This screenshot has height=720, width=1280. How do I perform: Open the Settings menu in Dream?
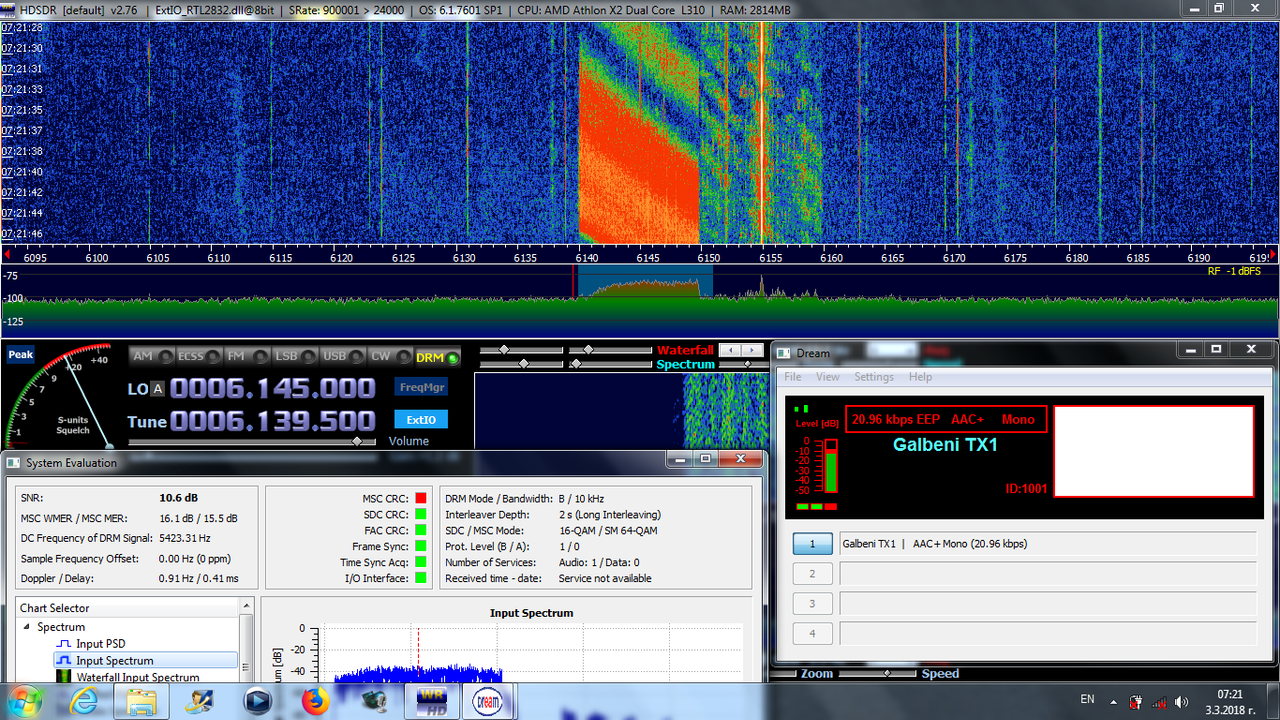coord(874,377)
